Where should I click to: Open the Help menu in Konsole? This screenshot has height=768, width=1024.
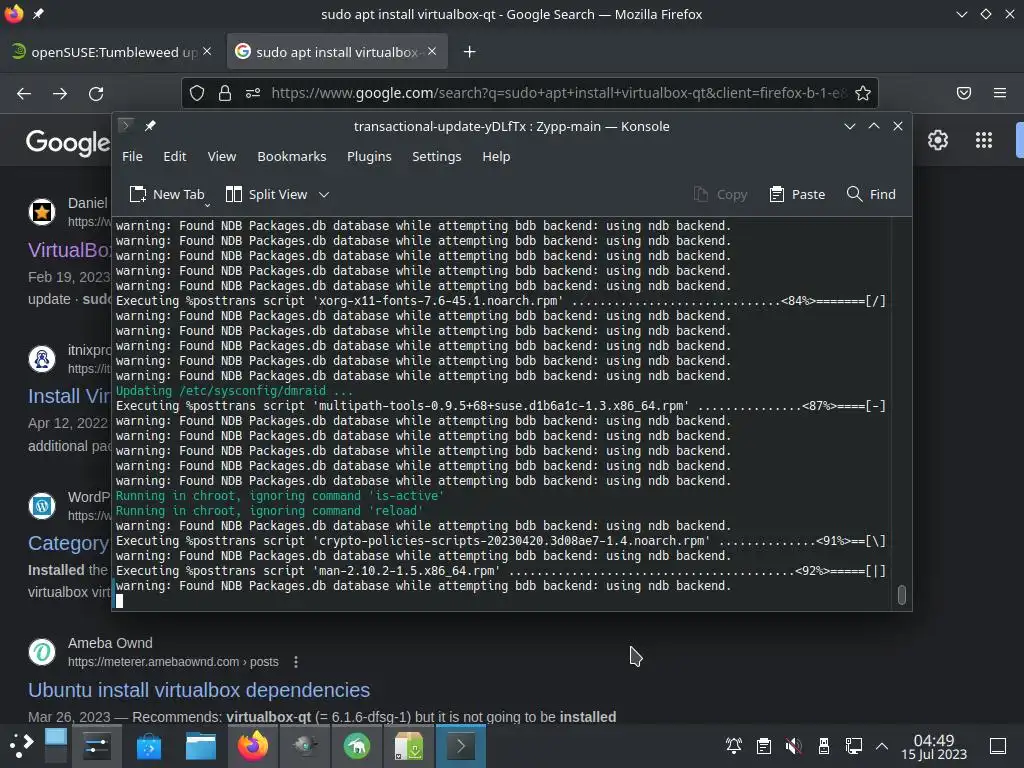(496, 156)
